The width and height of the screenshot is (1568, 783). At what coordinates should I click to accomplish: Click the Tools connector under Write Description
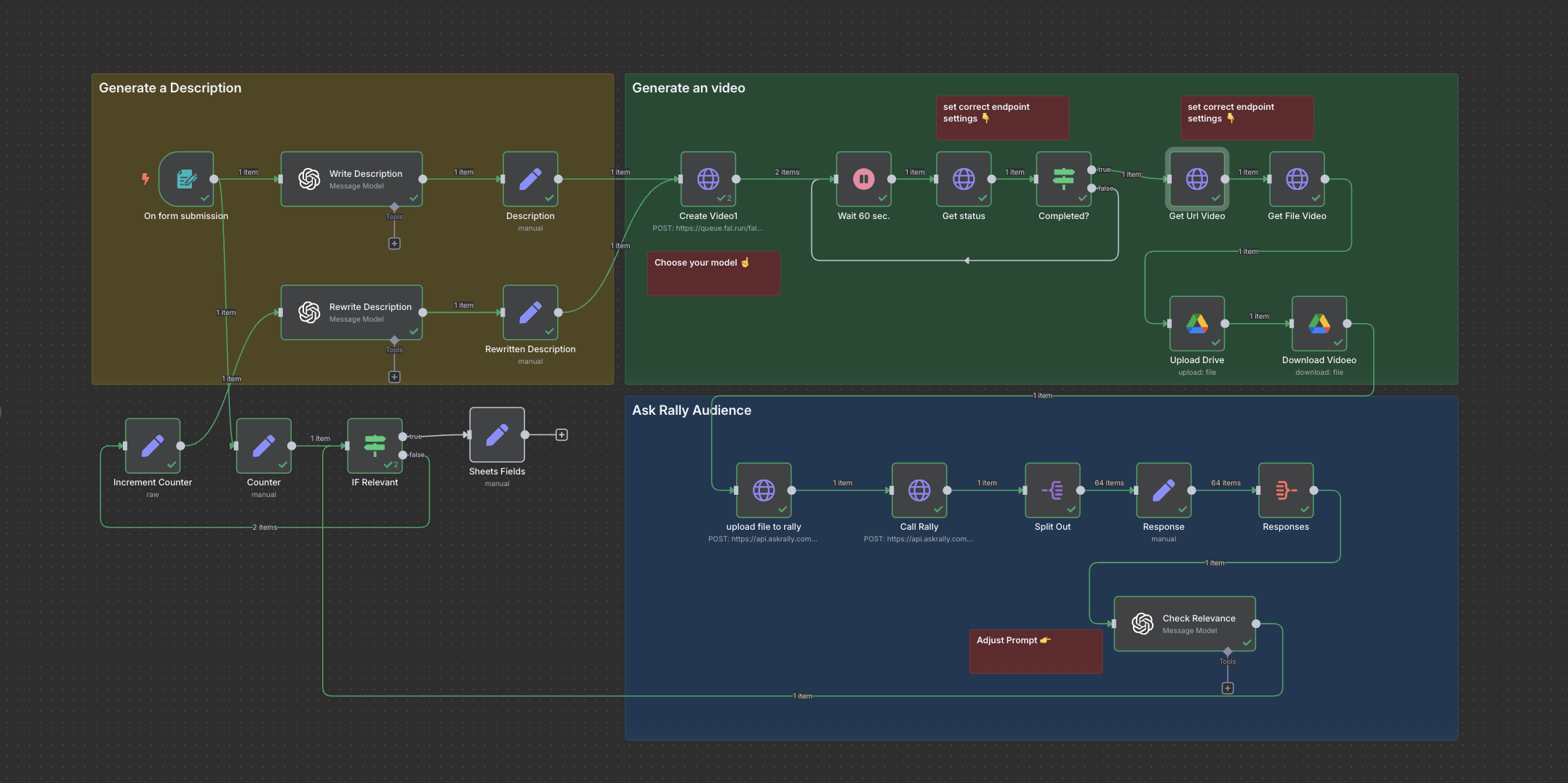coord(394,207)
